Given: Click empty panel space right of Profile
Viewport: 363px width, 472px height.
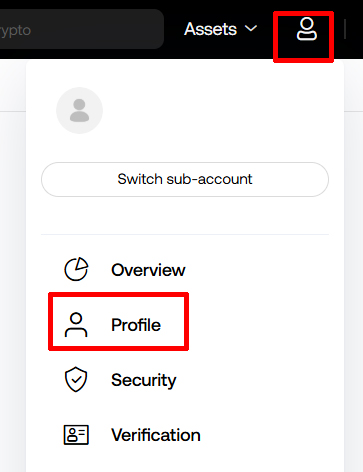Looking at the screenshot, I should point(263,324).
